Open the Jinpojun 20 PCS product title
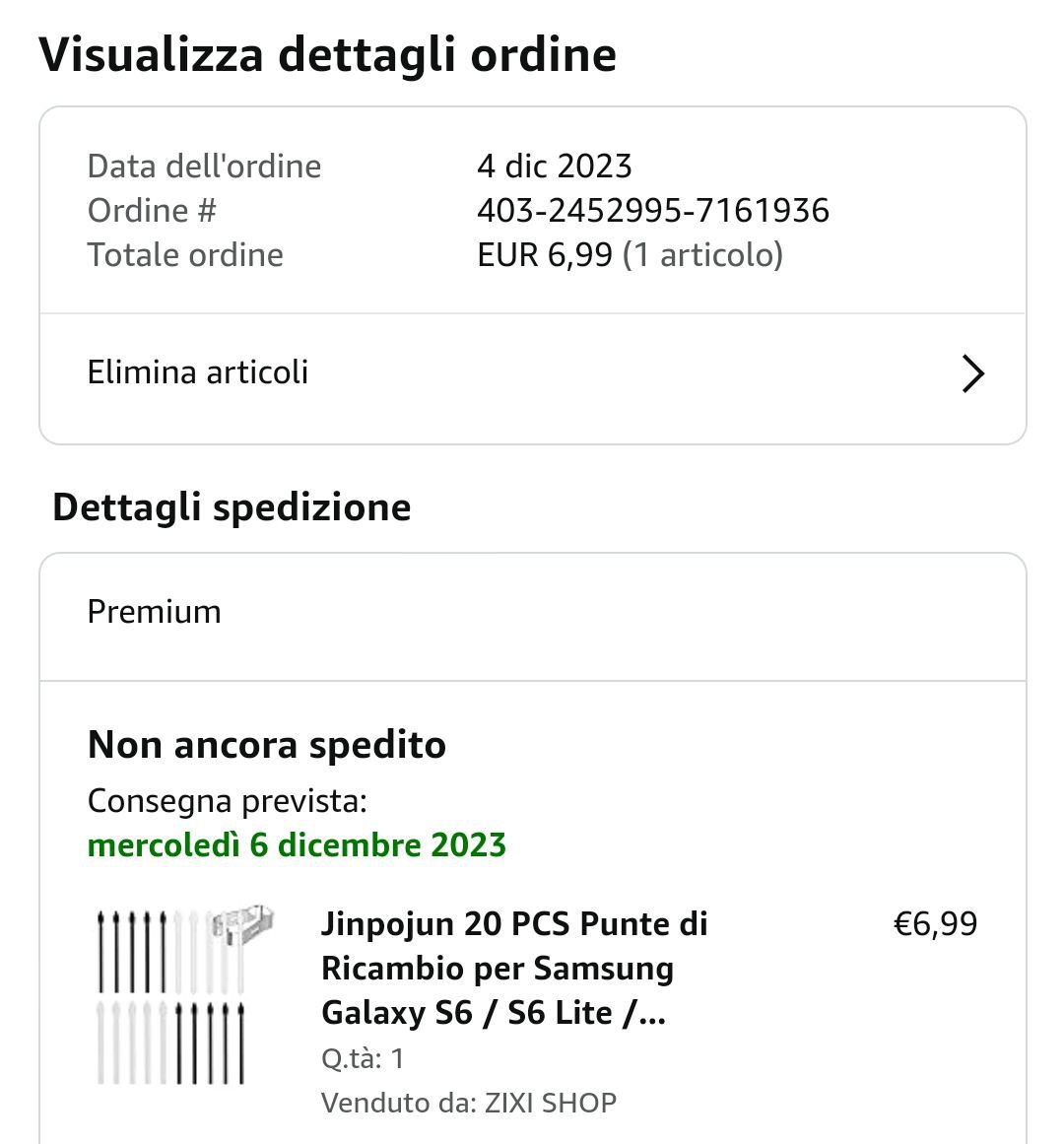This screenshot has height=1144, width=1064. pyautogui.click(x=514, y=968)
